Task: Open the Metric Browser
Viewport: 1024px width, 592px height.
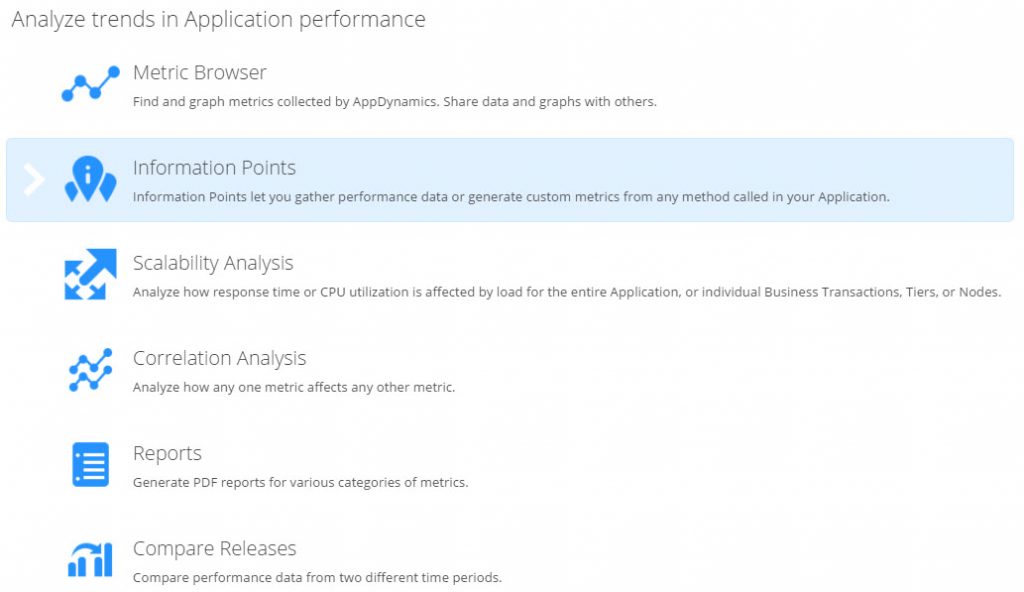Action: 200,72
